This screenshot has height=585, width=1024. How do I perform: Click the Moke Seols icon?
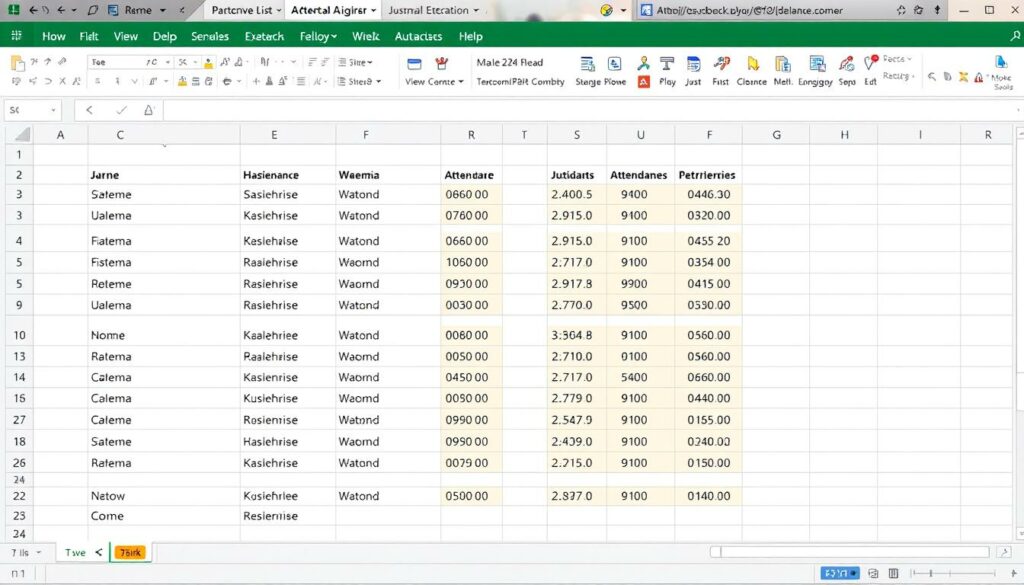pos(1000,63)
